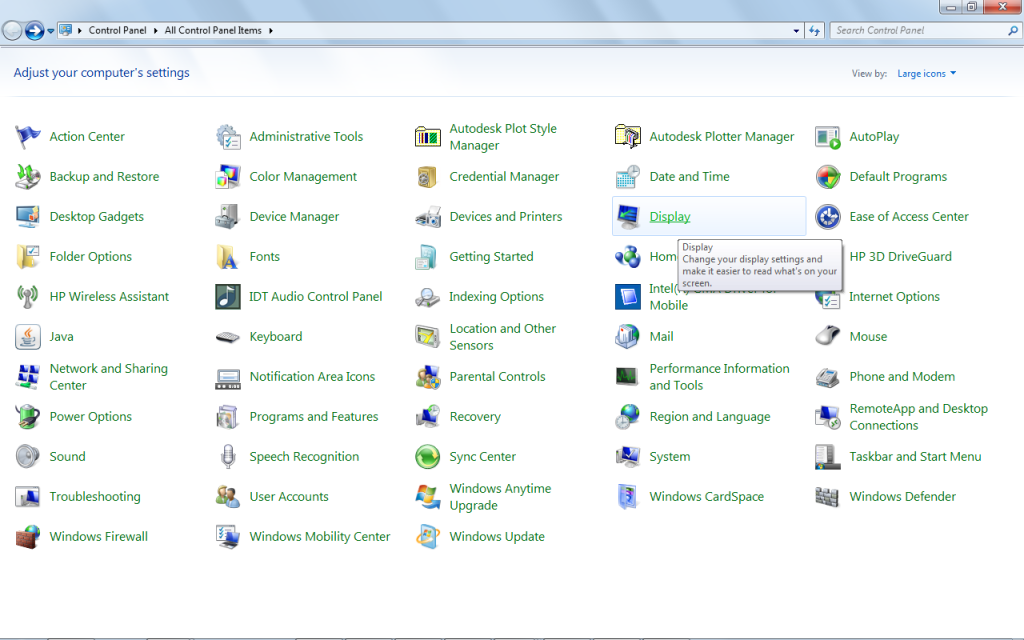Click the Ease of Access Center icon
Screen dimensions: 1024x640
(x=827, y=216)
